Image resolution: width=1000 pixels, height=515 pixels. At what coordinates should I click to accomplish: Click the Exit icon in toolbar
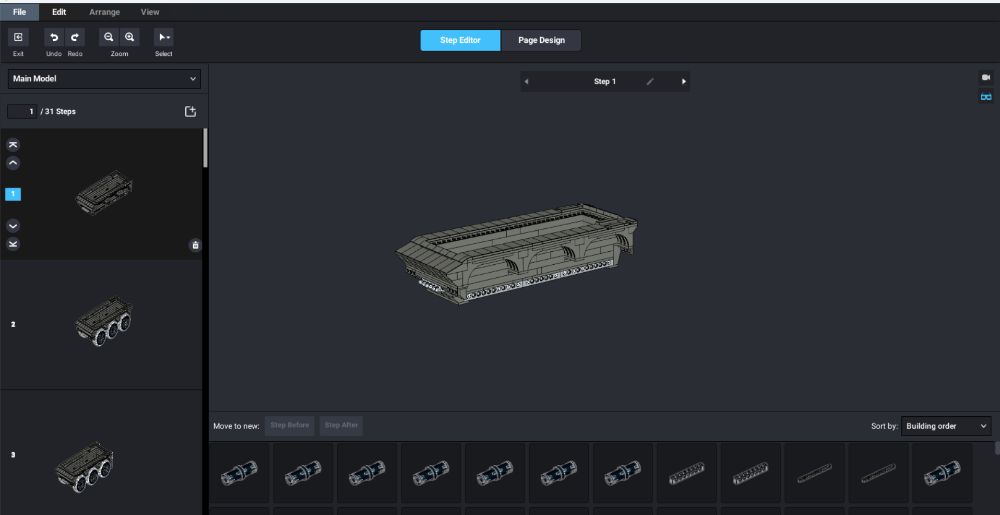(x=18, y=38)
